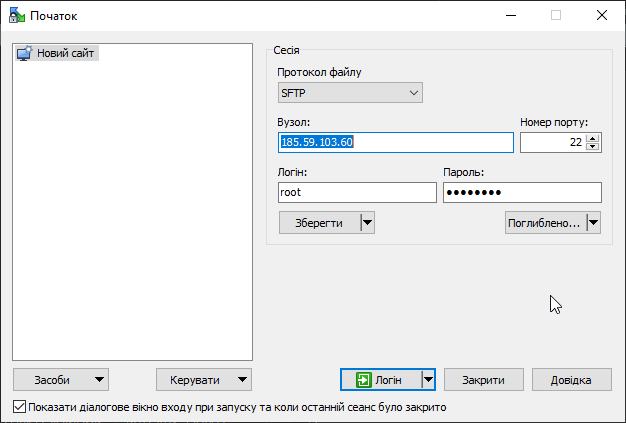Open the Зберегти button dropdown arrow

pyautogui.click(x=367, y=223)
